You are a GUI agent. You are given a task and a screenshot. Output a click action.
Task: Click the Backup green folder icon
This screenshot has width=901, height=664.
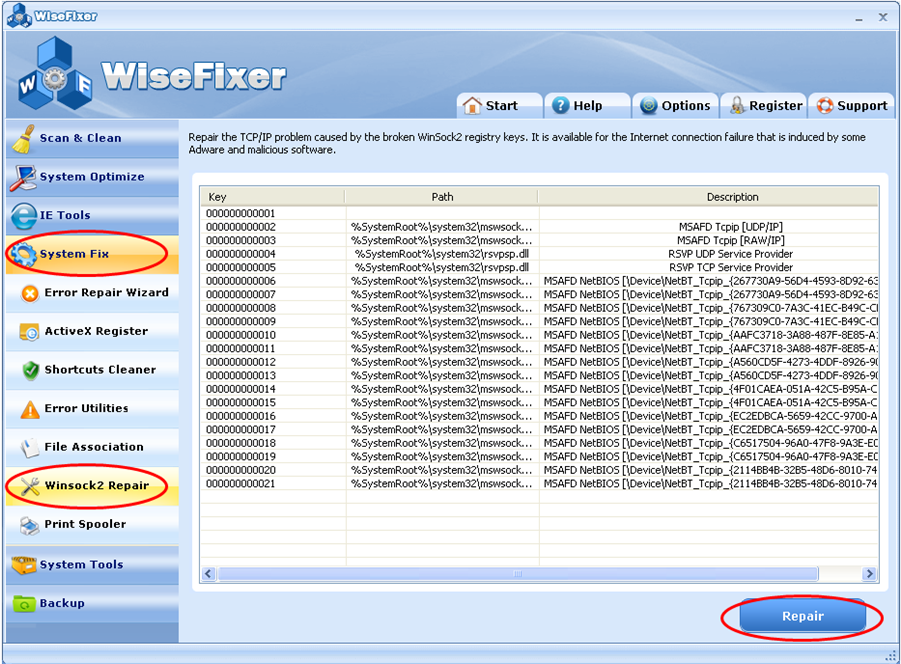[24, 604]
